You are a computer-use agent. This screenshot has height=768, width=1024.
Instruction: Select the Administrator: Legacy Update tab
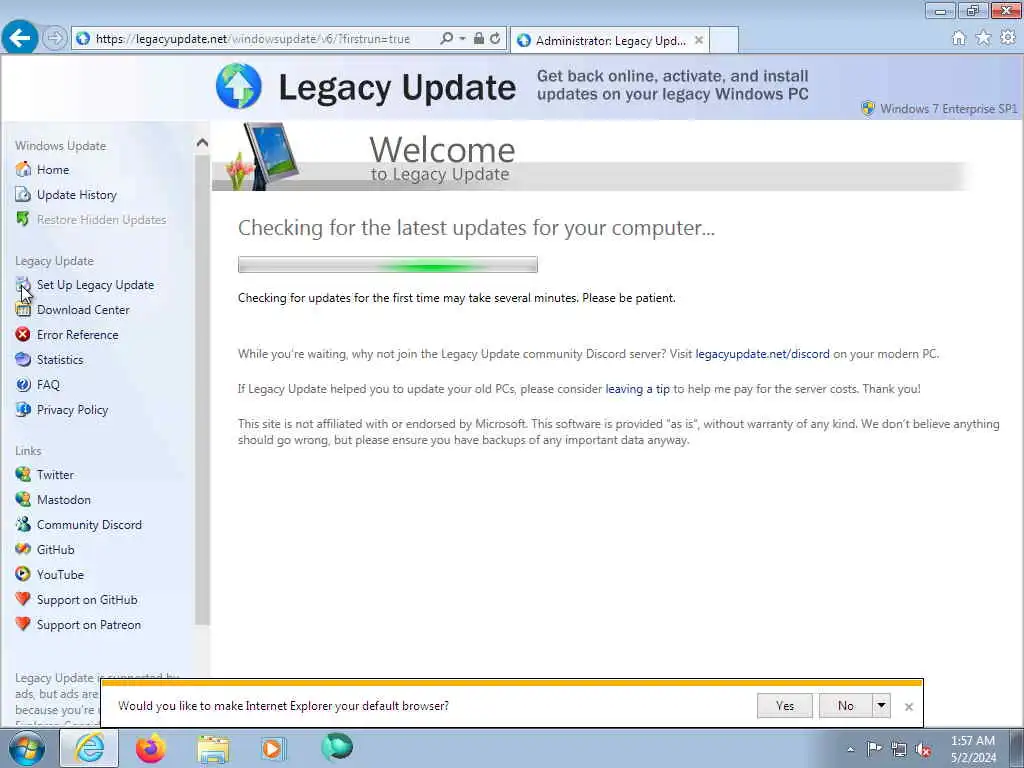point(609,40)
